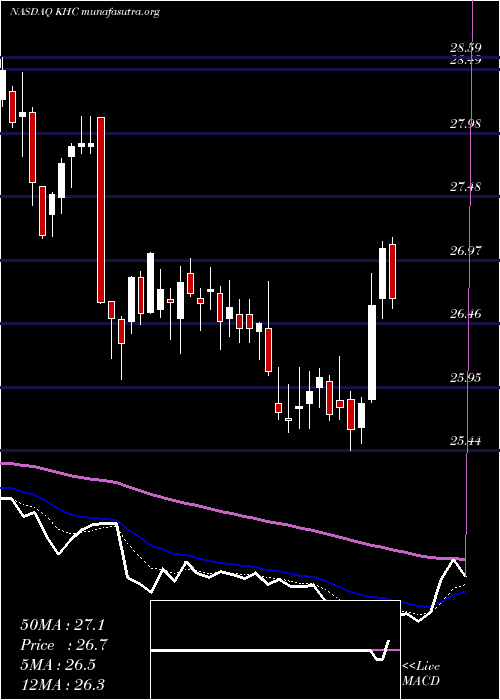Viewport: 500px width, 700px height.
Task: Click the <<Live MACD label
Action: point(421,674)
